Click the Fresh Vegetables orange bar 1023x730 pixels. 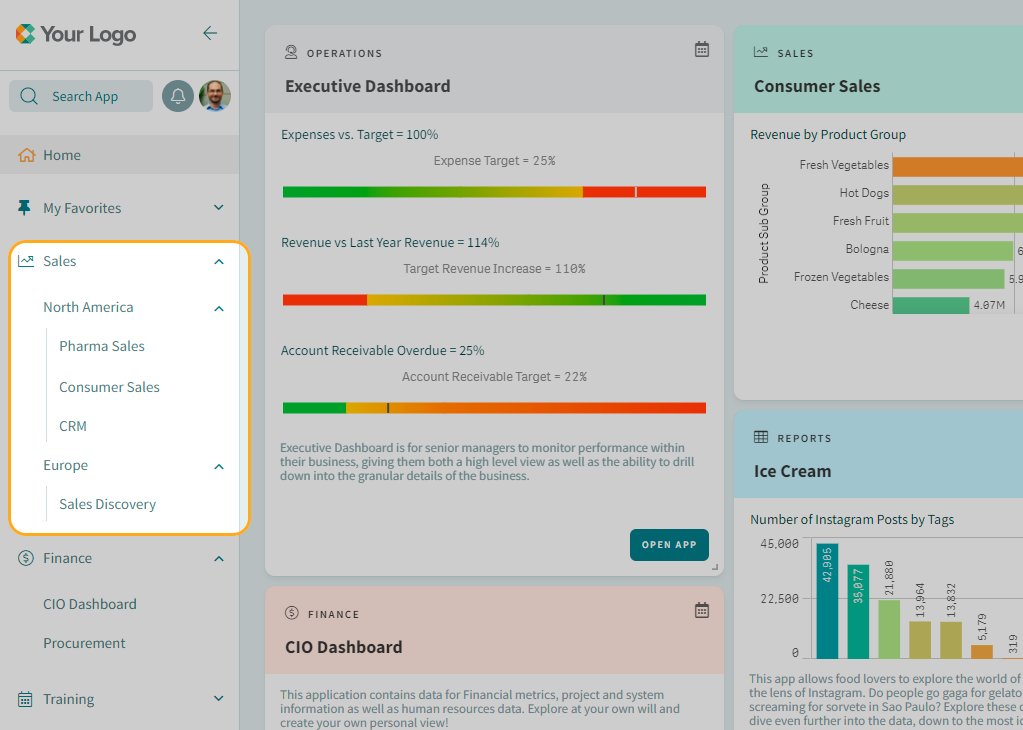pyautogui.click(x=958, y=166)
